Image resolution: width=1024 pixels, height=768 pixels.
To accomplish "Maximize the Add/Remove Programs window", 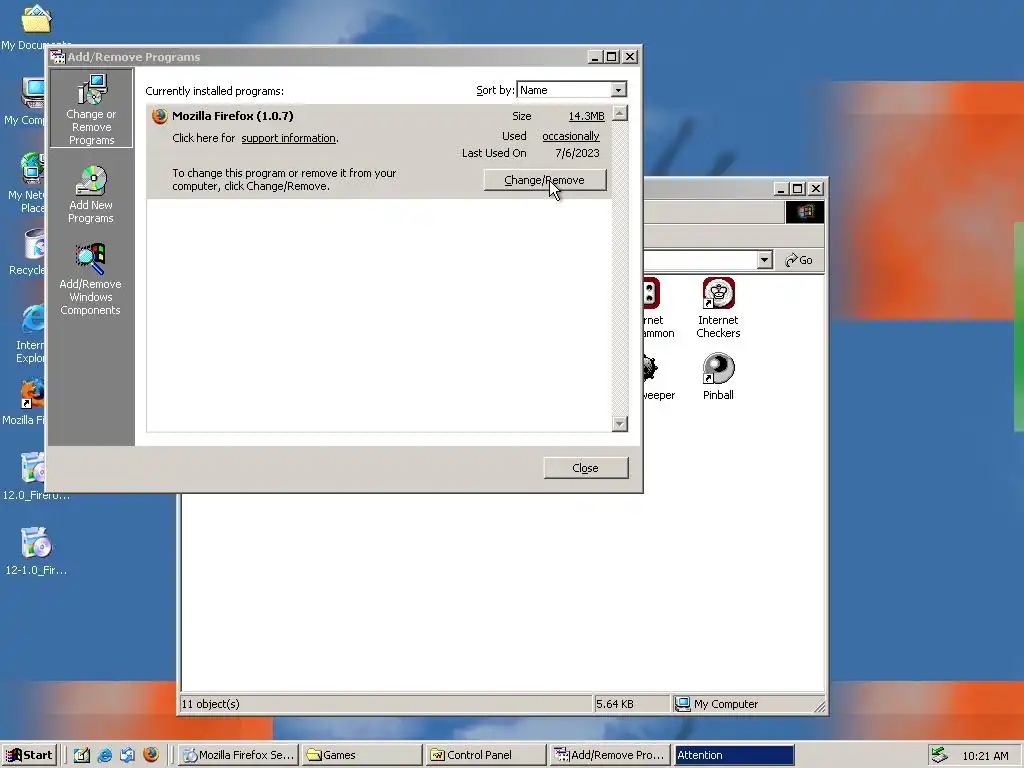I will [x=612, y=57].
